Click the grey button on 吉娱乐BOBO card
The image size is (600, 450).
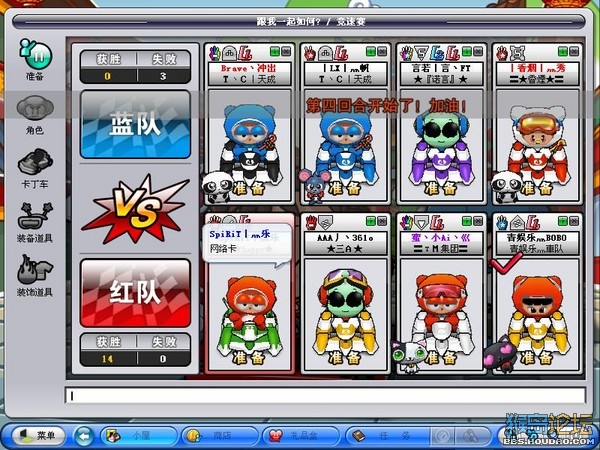574,221
